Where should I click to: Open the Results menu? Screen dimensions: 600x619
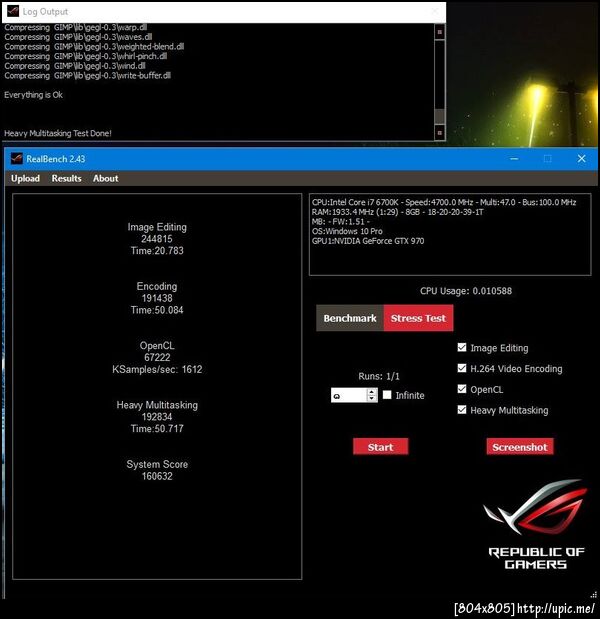point(66,178)
